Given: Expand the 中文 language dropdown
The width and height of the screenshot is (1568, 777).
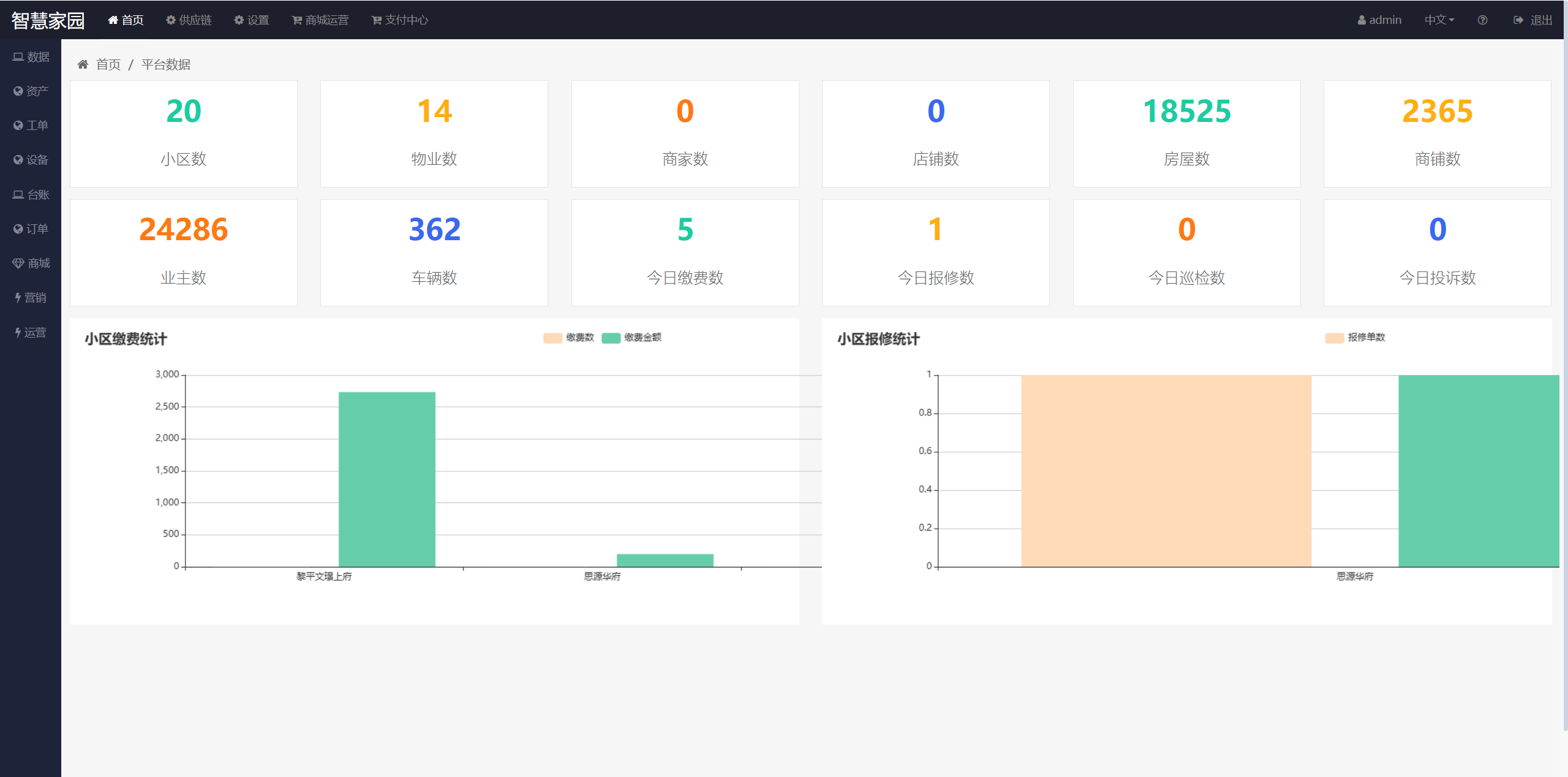Looking at the screenshot, I should 1439,20.
